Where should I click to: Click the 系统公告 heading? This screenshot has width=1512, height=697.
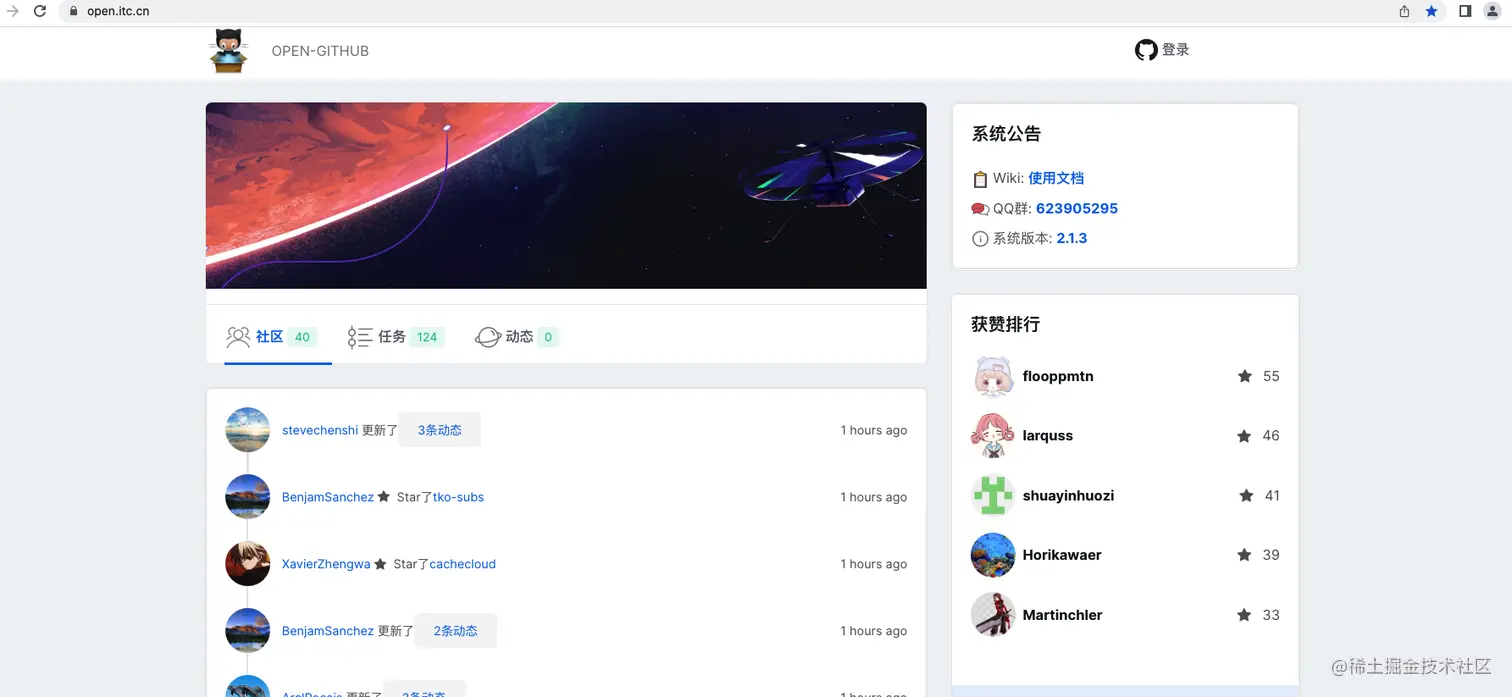point(1006,134)
